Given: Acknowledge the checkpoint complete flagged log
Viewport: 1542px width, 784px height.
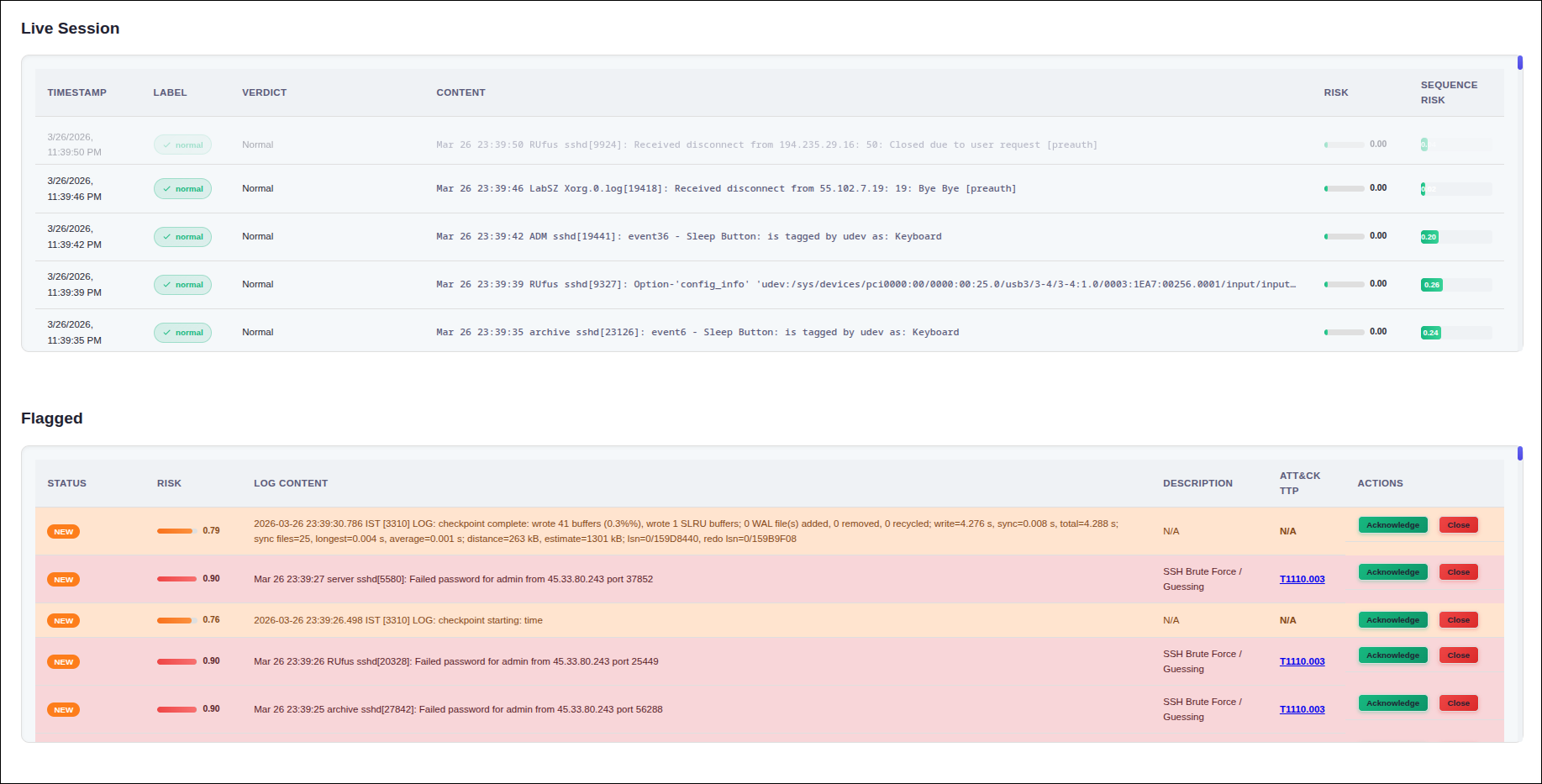Looking at the screenshot, I should [1392, 525].
